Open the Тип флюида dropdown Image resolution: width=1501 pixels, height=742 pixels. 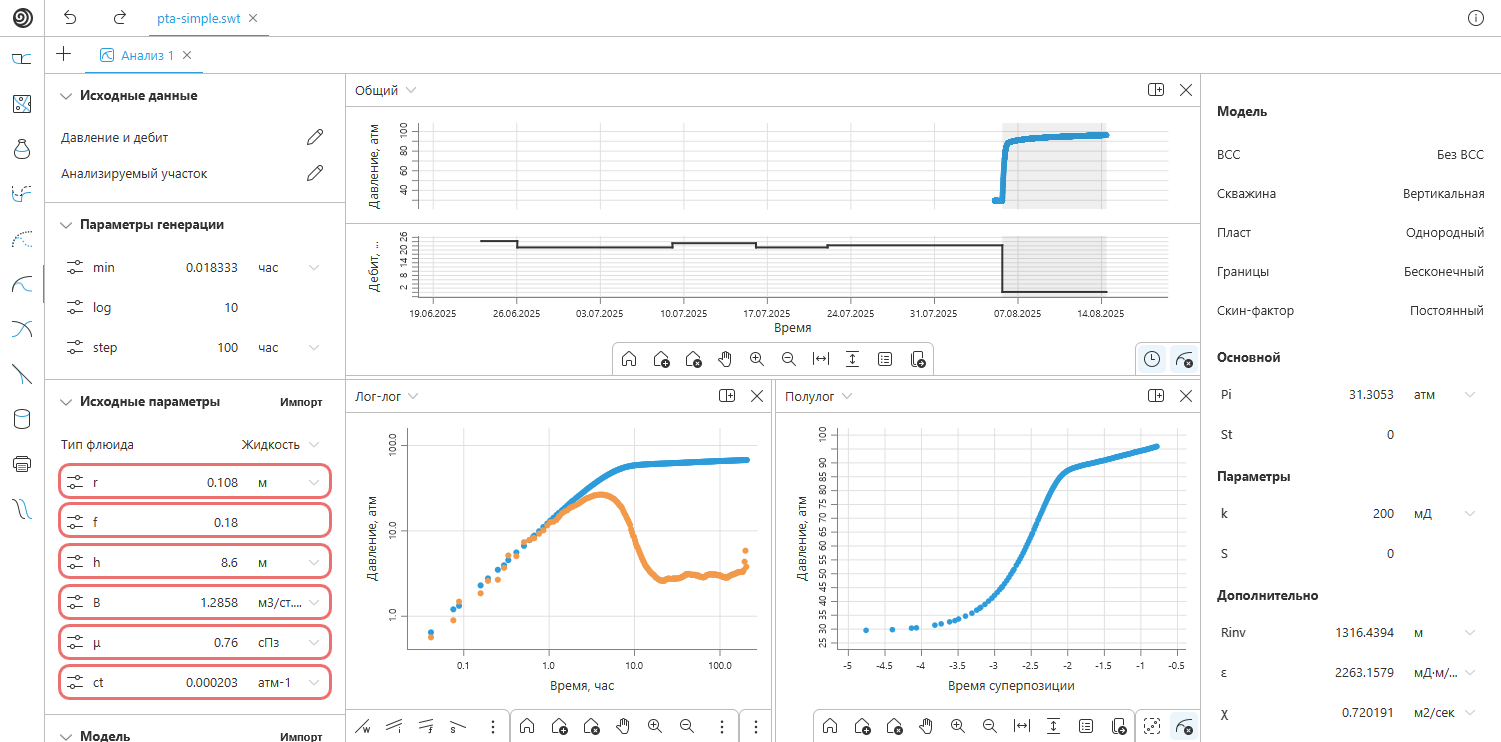(280, 445)
